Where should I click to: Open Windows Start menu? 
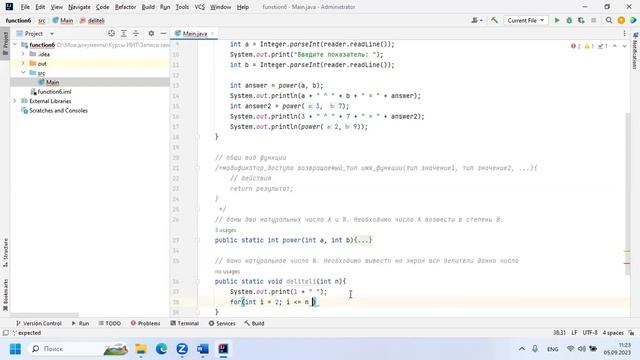coord(15,349)
